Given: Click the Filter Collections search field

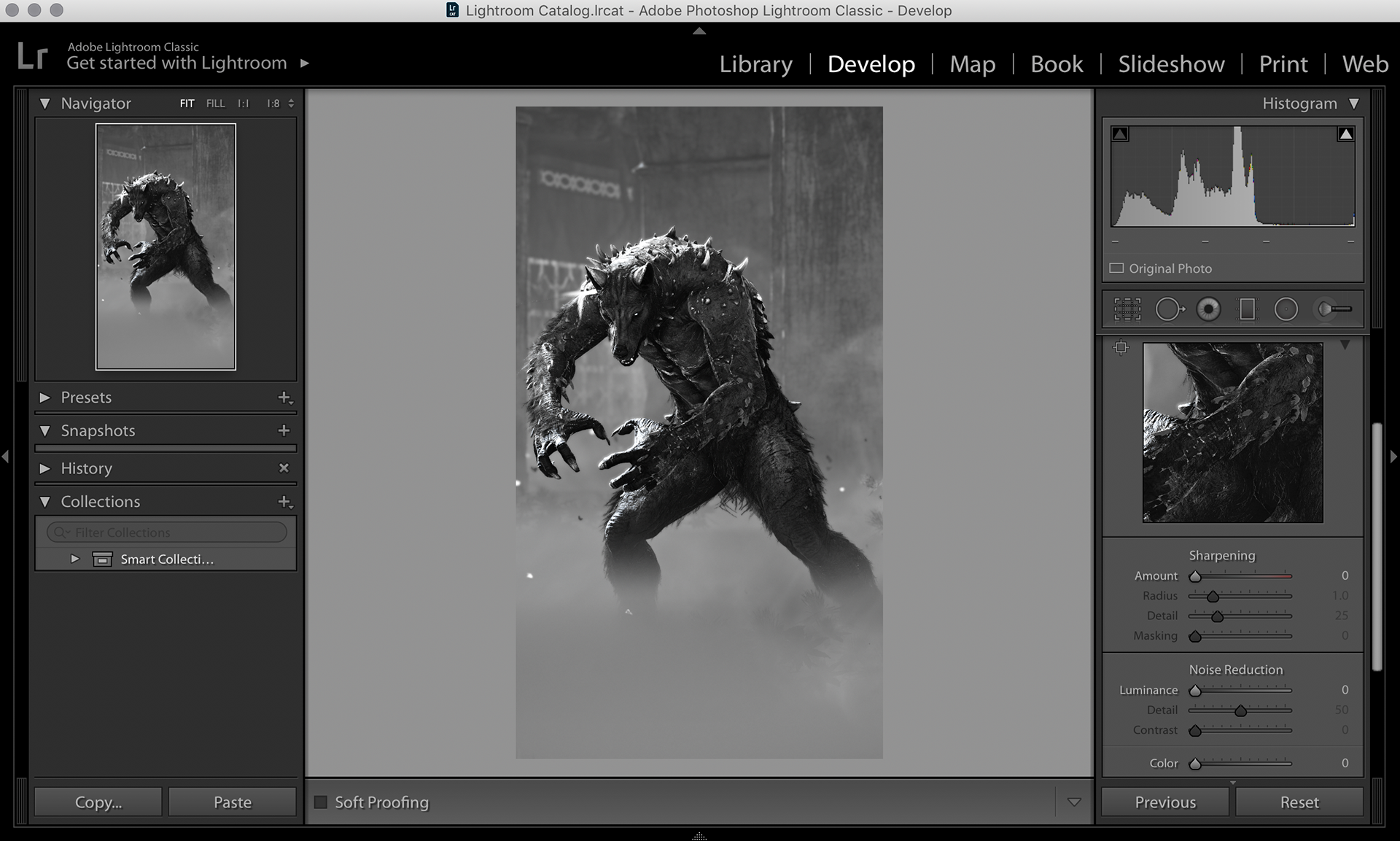Looking at the screenshot, I should point(167,532).
